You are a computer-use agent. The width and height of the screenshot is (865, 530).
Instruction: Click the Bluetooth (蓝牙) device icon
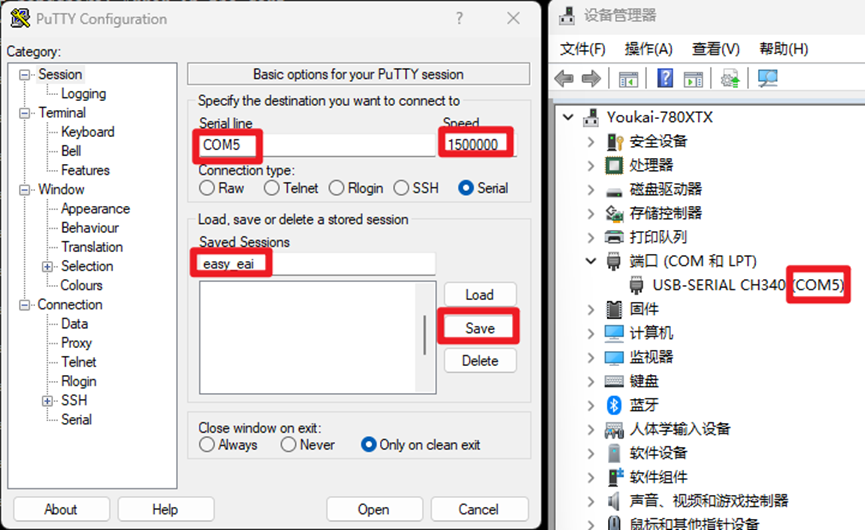point(614,405)
